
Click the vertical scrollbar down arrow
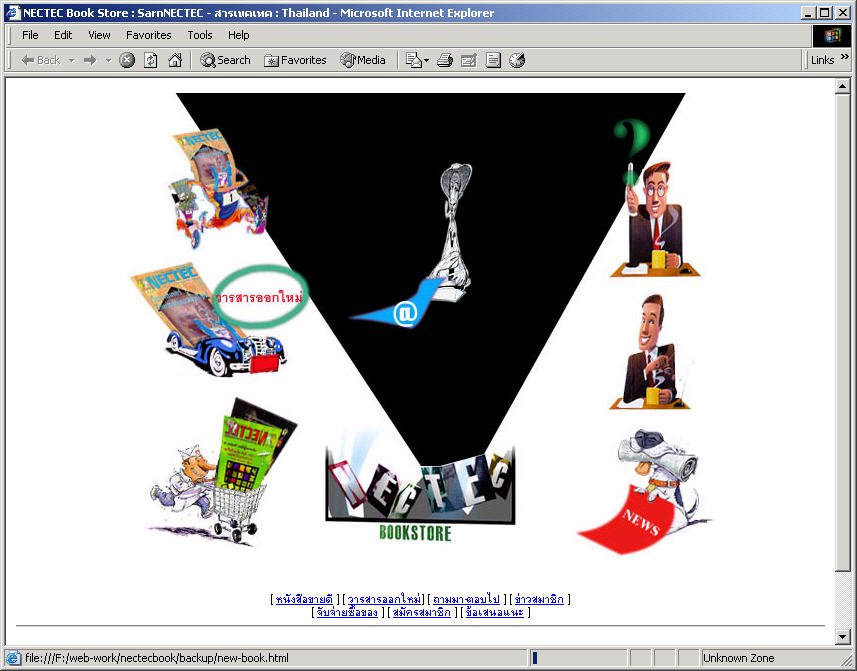(842, 637)
